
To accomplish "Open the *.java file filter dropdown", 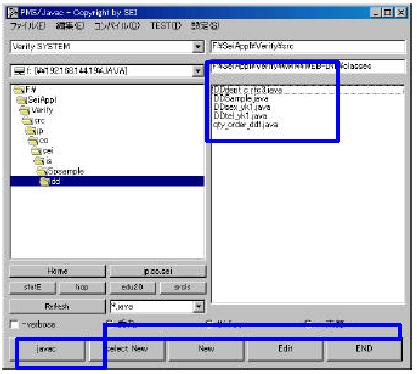I will tap(198, 306).
